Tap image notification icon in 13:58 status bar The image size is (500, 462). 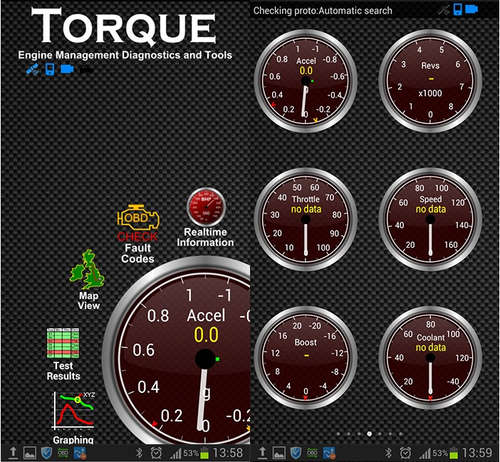[30, 453]
